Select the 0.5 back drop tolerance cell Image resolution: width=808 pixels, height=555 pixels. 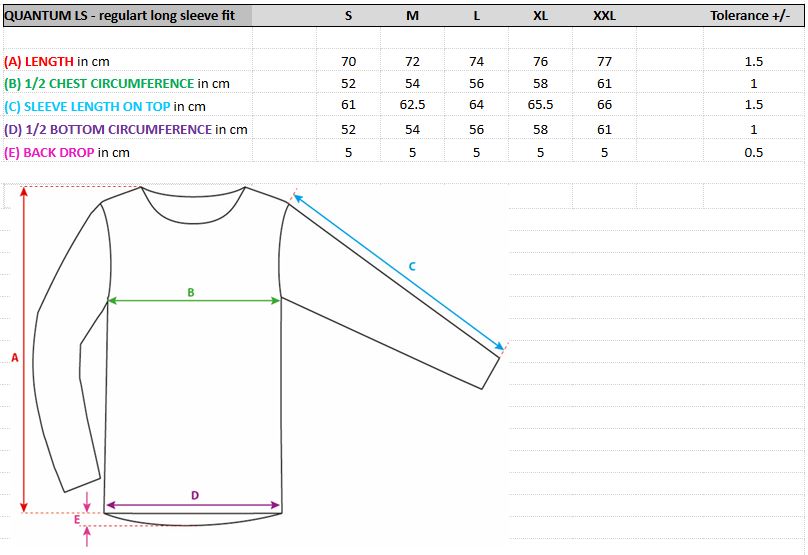[x=753, y=152]
